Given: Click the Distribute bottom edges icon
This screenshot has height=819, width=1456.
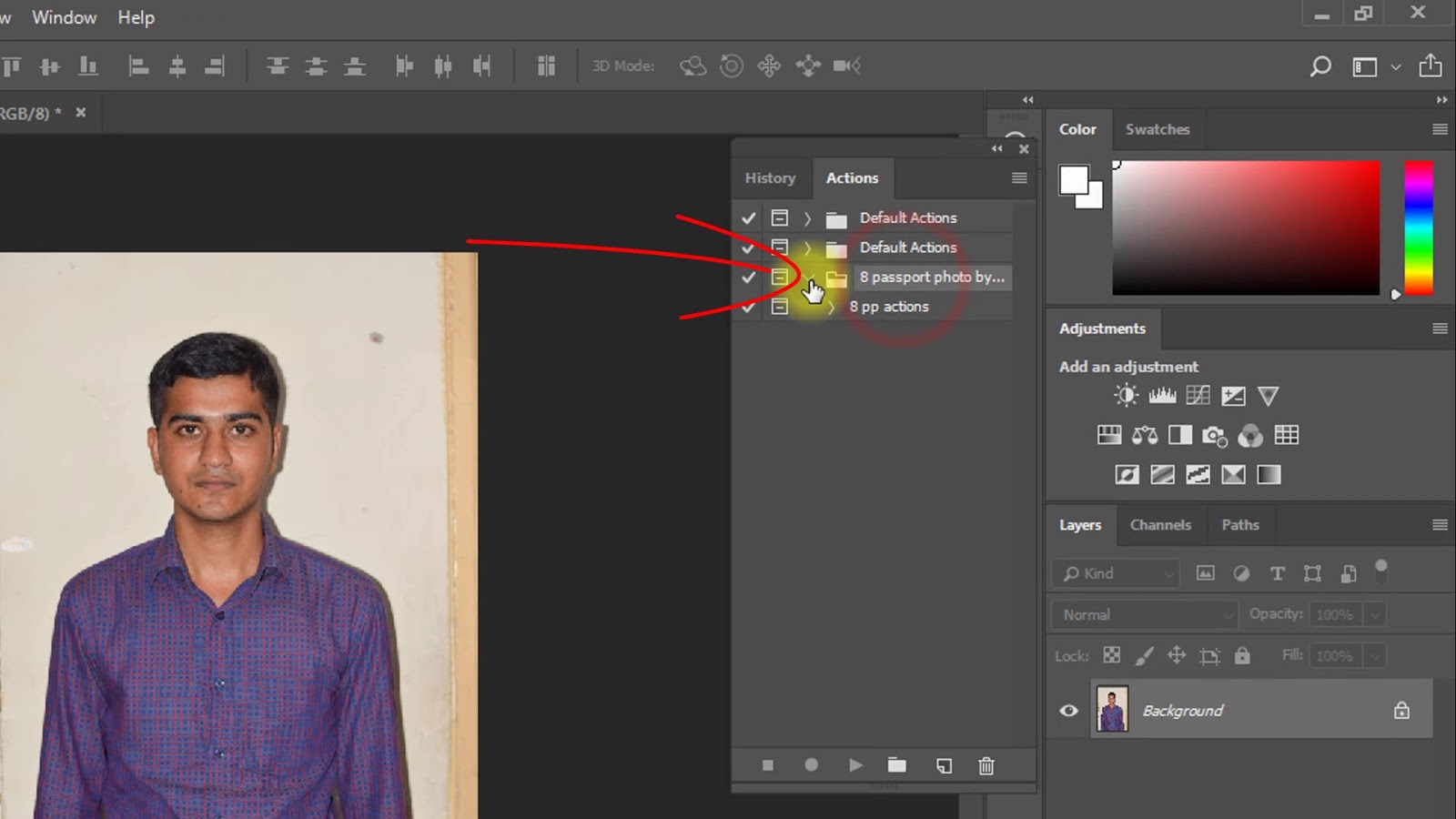Looking at the screenshot, I should (x=354, y=66).
